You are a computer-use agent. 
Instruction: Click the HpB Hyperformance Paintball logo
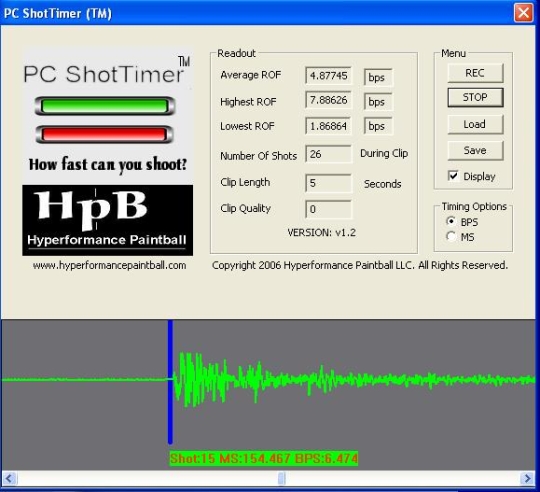(107, 220)
